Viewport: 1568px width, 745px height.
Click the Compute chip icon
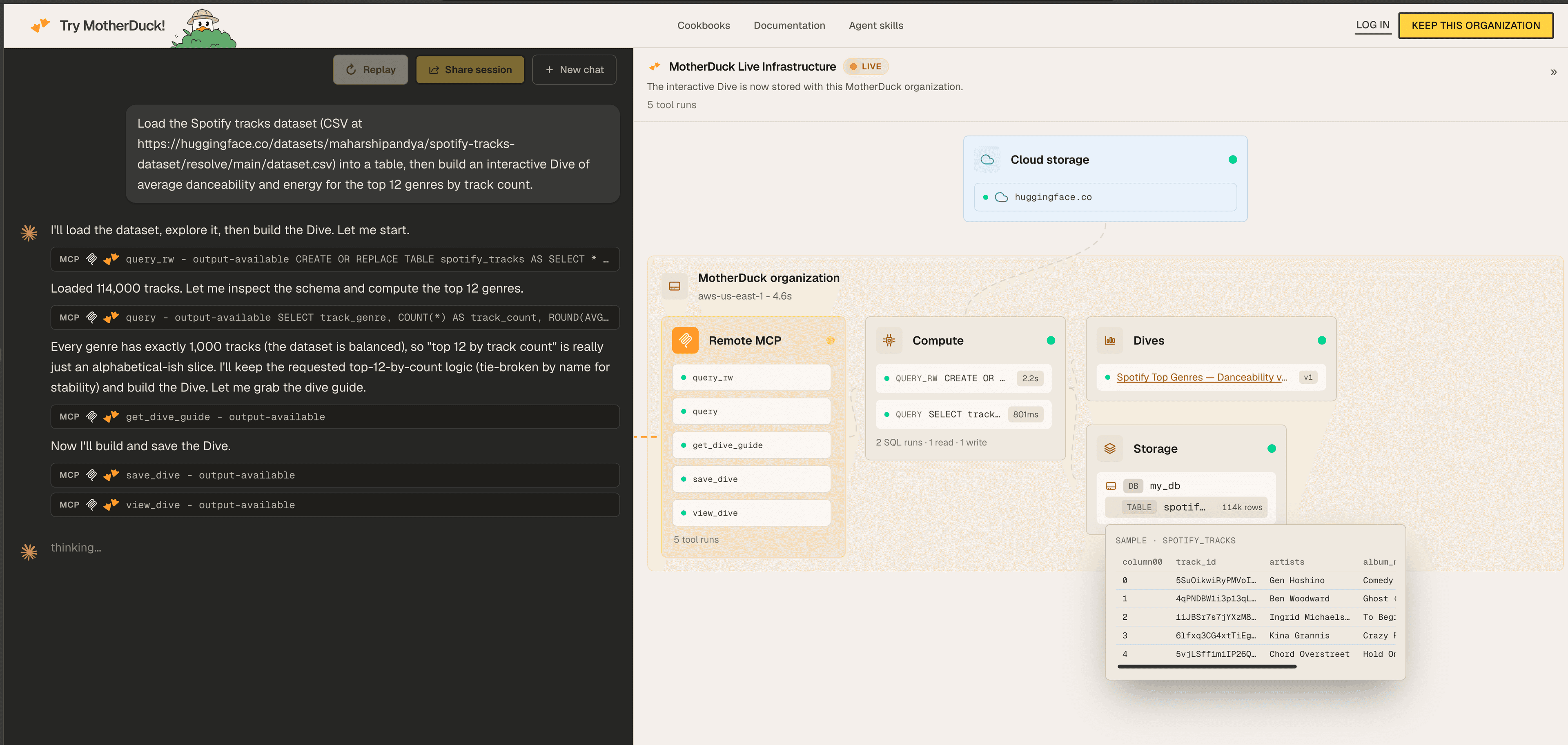coord(889,340)
